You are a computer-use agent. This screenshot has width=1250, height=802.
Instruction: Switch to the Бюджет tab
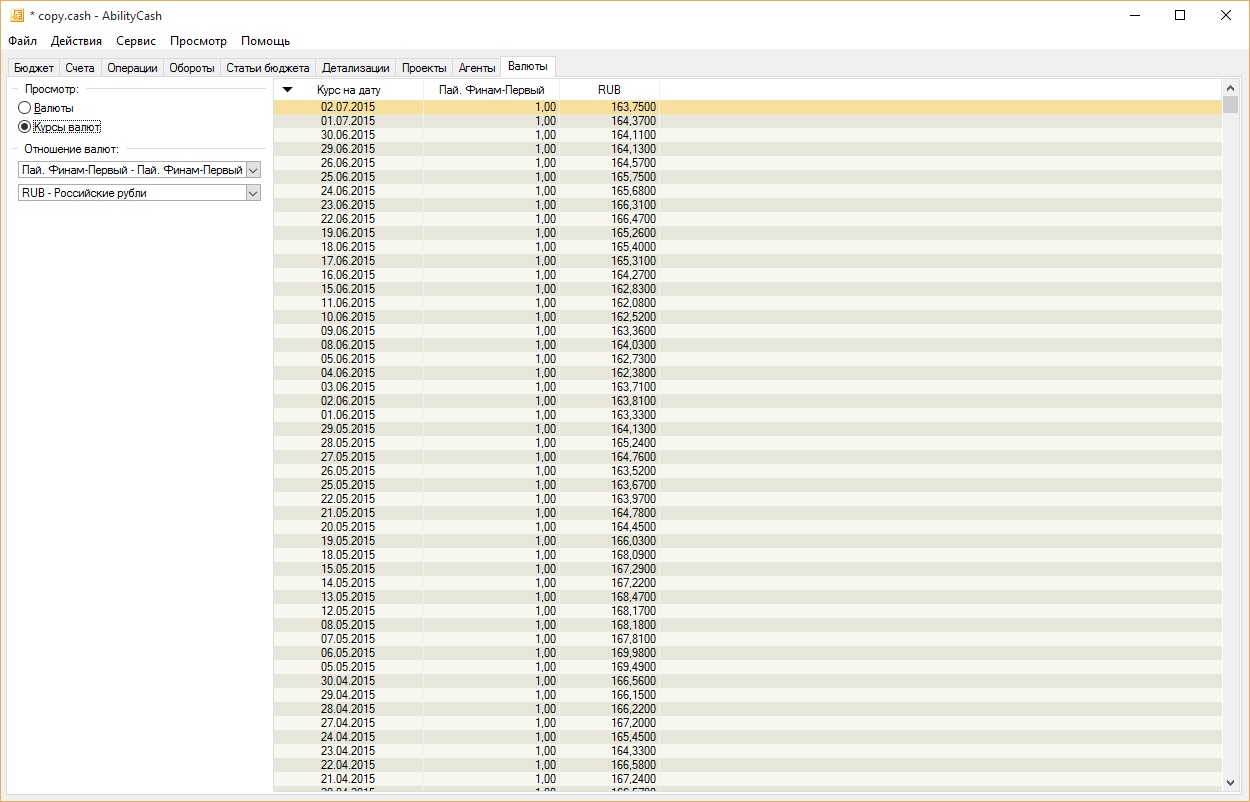point(34,68)
